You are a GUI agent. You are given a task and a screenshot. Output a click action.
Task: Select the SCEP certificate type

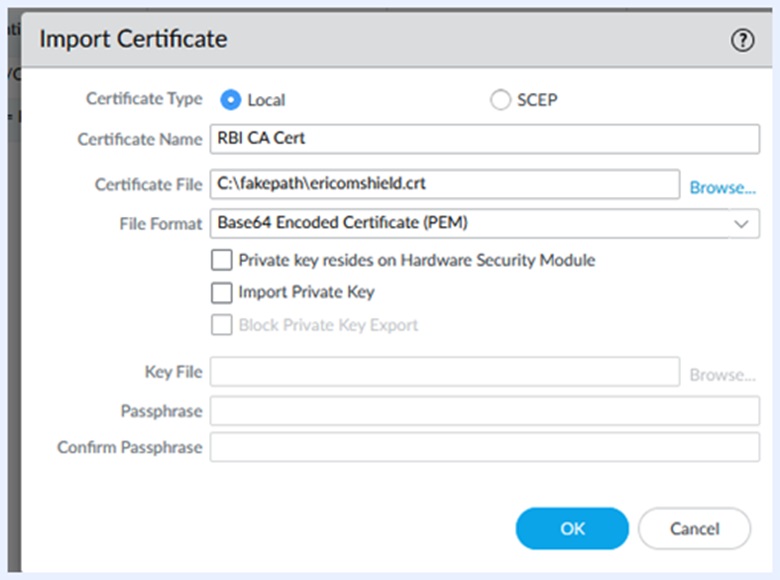tap(500, 100)
